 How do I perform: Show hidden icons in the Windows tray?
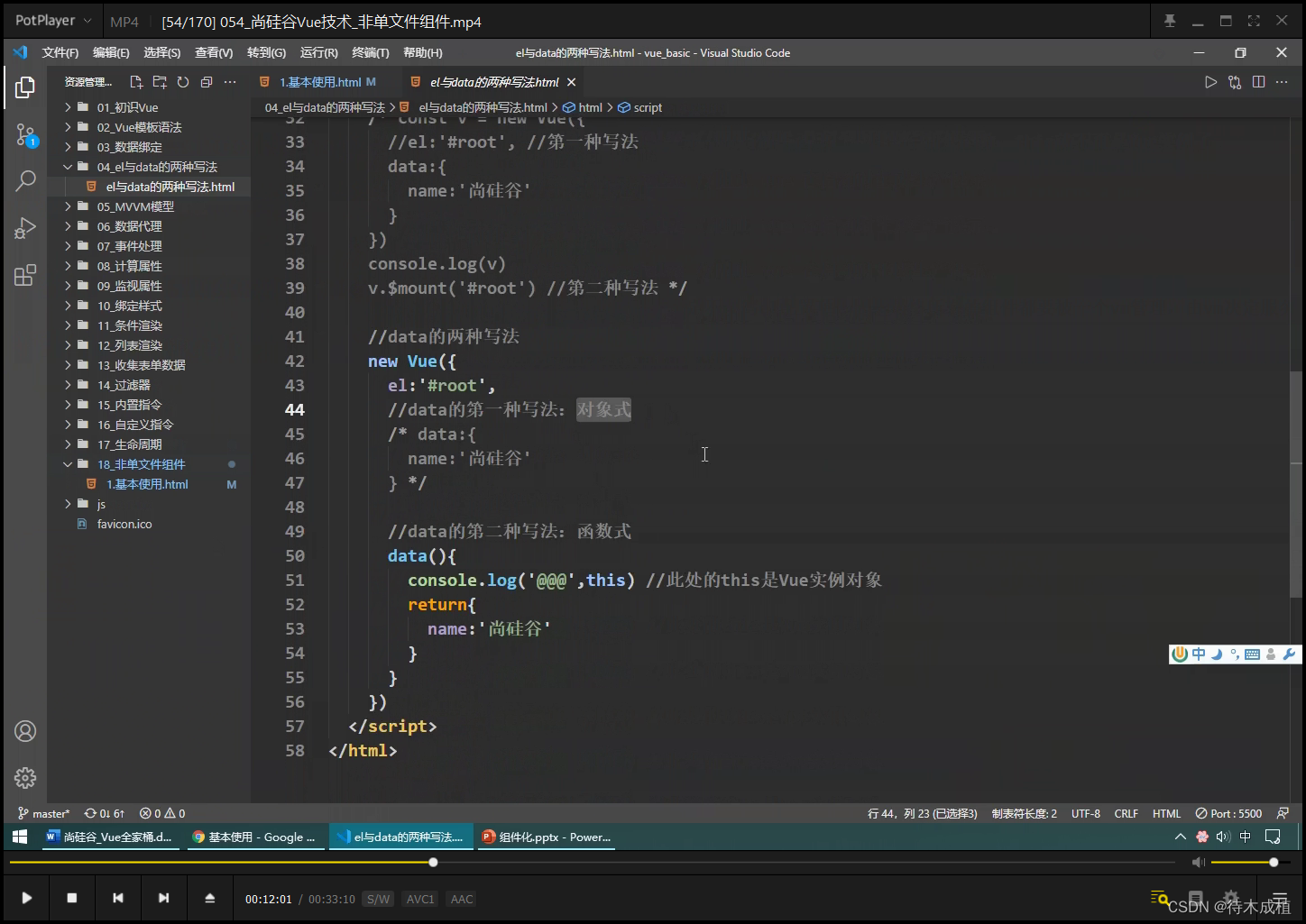click(x=1180, y=837)
